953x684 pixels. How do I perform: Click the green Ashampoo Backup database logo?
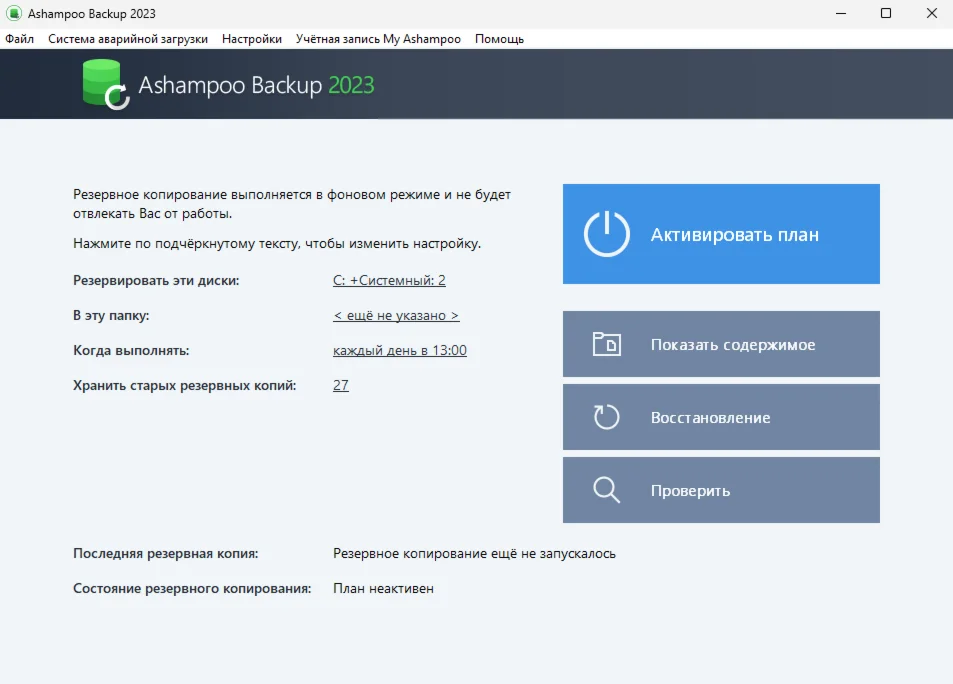(104, 84)
